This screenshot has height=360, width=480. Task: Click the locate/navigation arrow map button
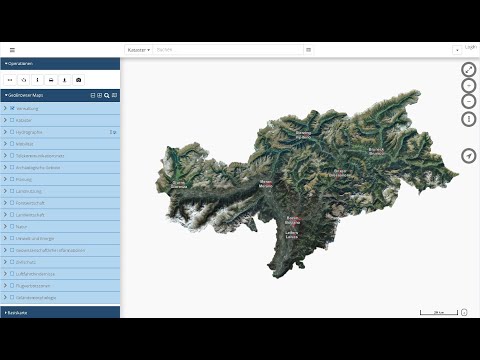pyautogui.click(x=469, y=156)
